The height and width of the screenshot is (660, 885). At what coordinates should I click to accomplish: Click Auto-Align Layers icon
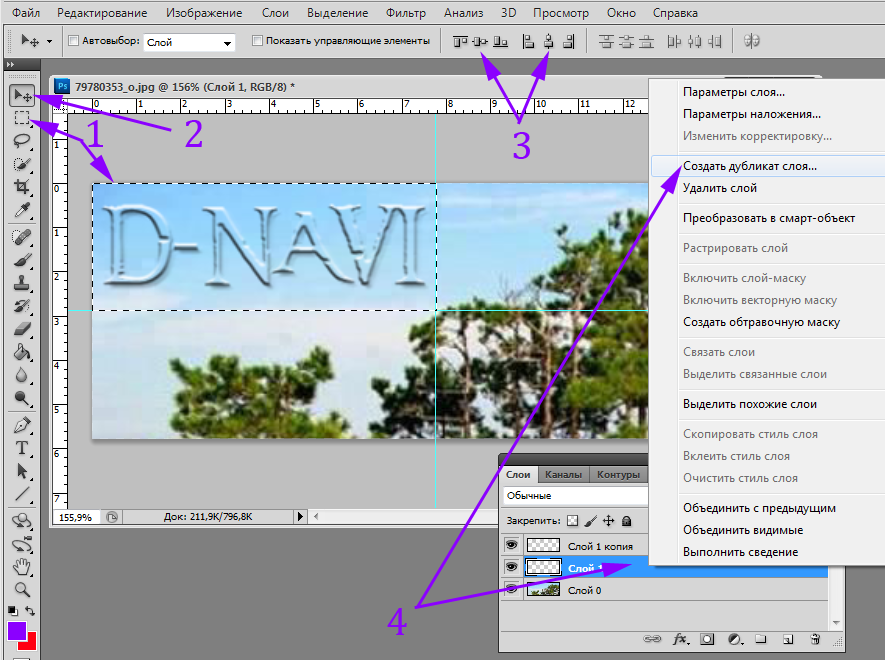tap(752, 41)
